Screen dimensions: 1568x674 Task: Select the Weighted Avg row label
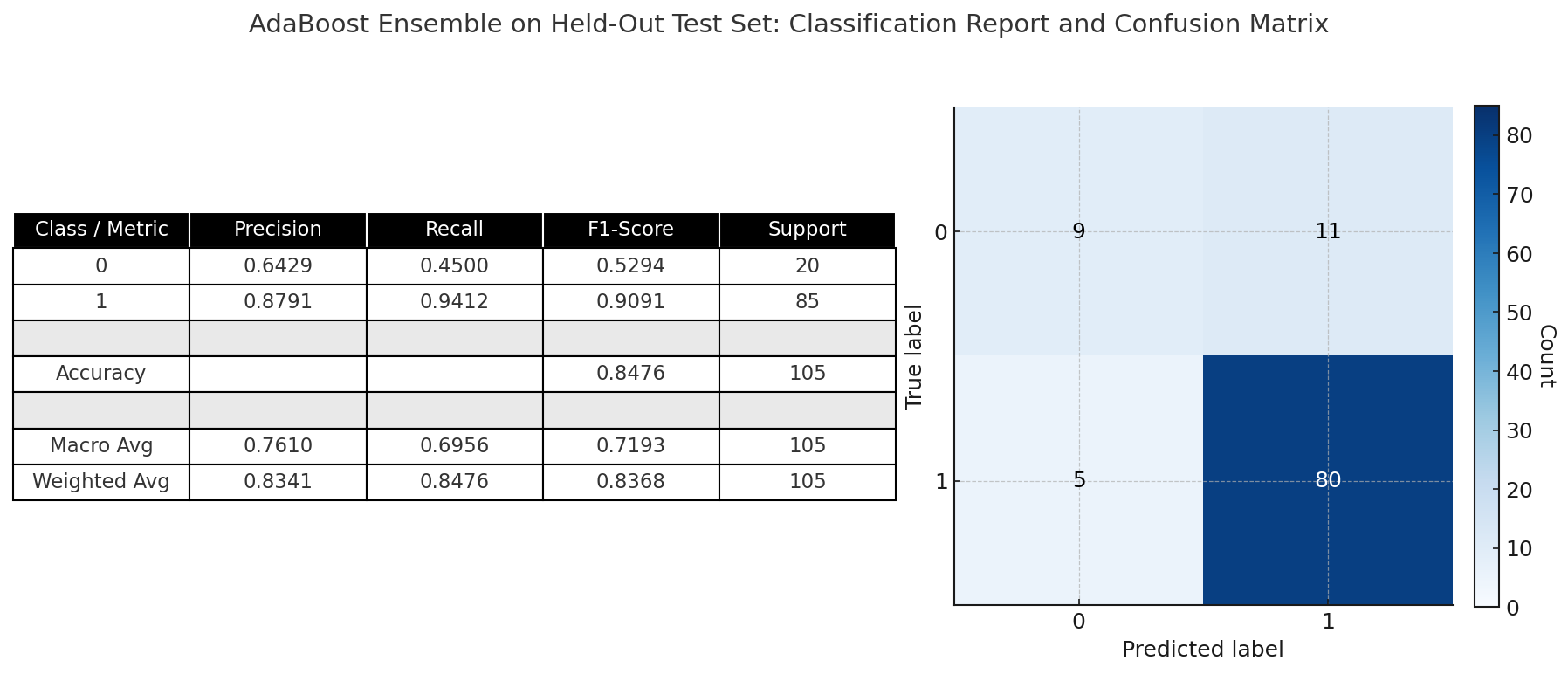tap(101, 482)
